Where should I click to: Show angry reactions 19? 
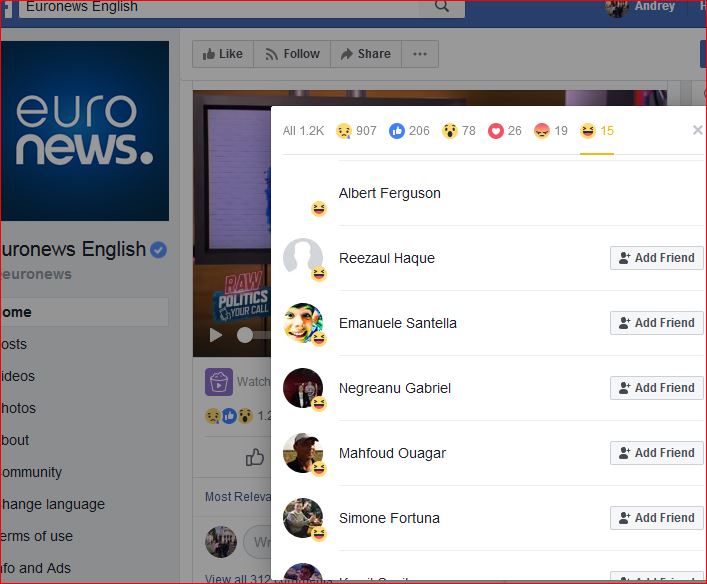pos(551,131)
